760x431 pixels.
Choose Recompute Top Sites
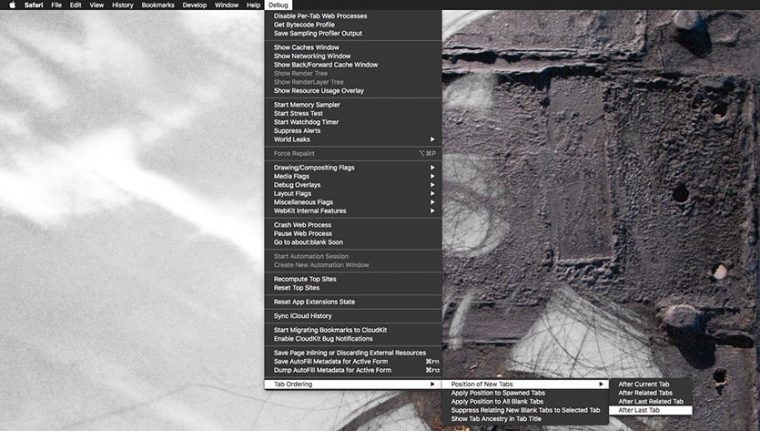coord(353,279)
